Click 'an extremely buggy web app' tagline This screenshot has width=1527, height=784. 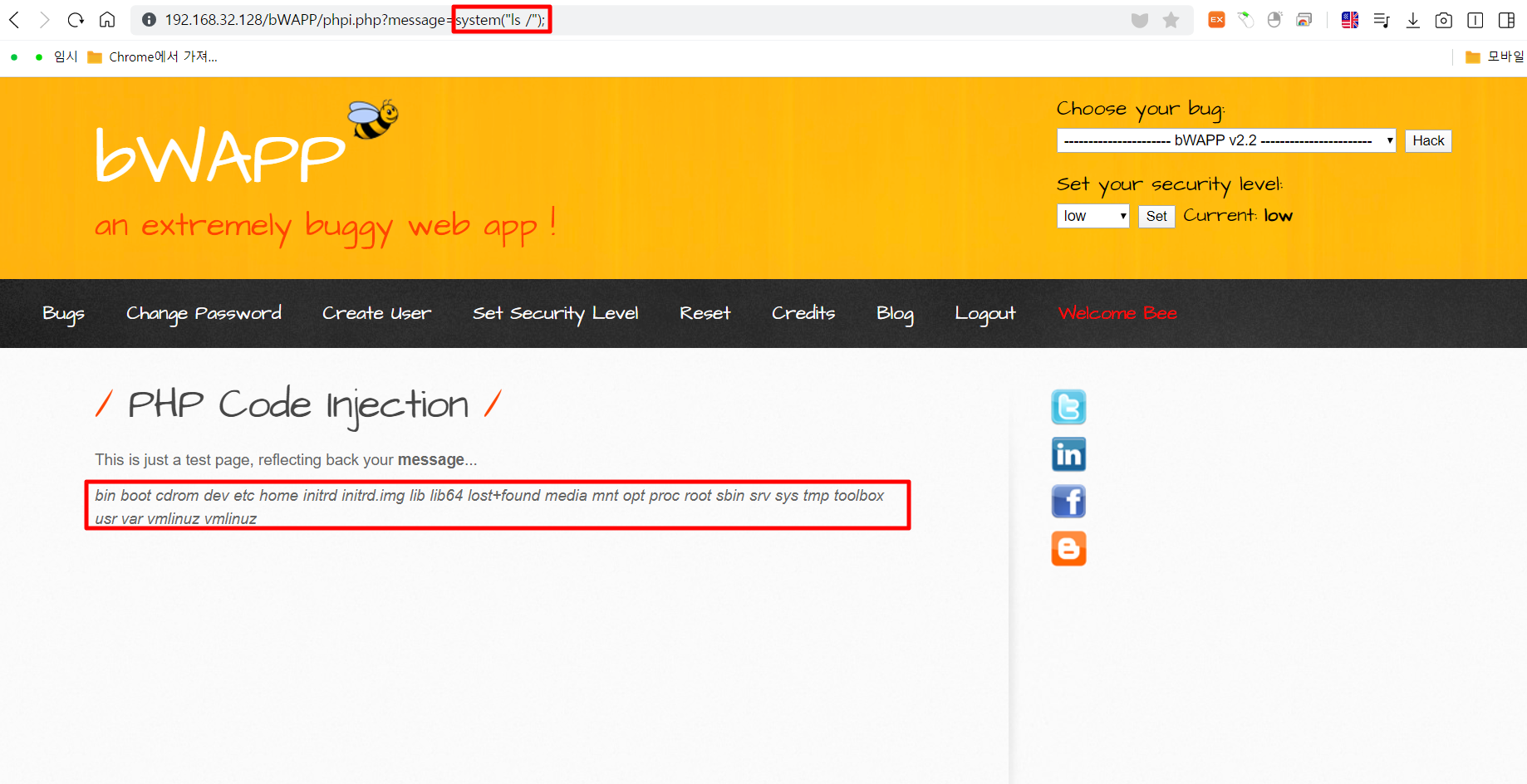(325, 226)
